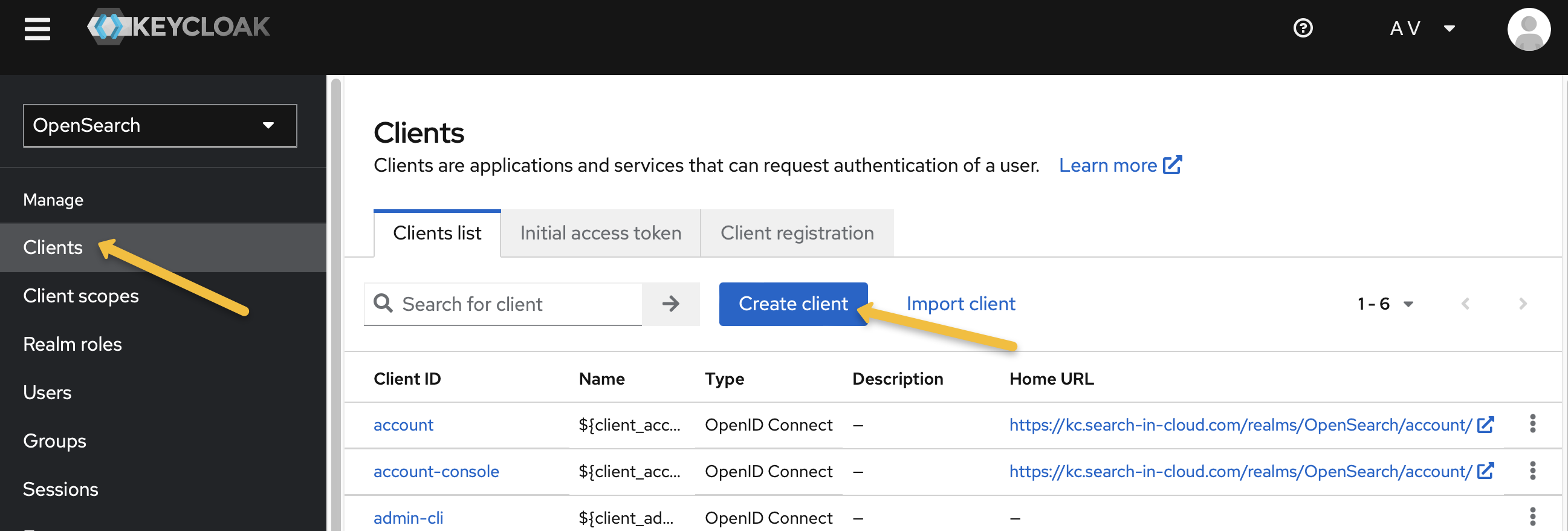This screenshot has width=1568, height=531.
Task: Click the Name column header
Action: 601,379
